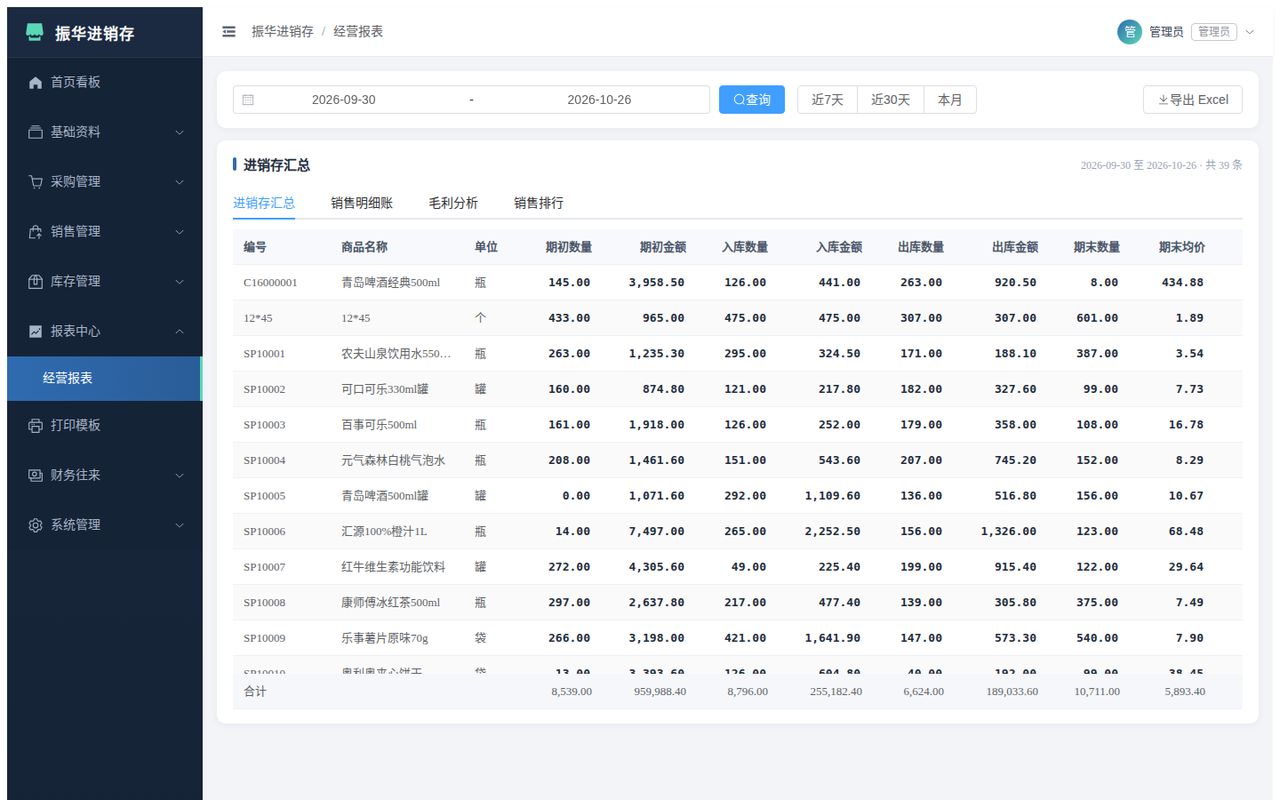Click the end date field 2026-10-26
The height and width of the screenshot is (800, 1280).
(x=599, y=100)
